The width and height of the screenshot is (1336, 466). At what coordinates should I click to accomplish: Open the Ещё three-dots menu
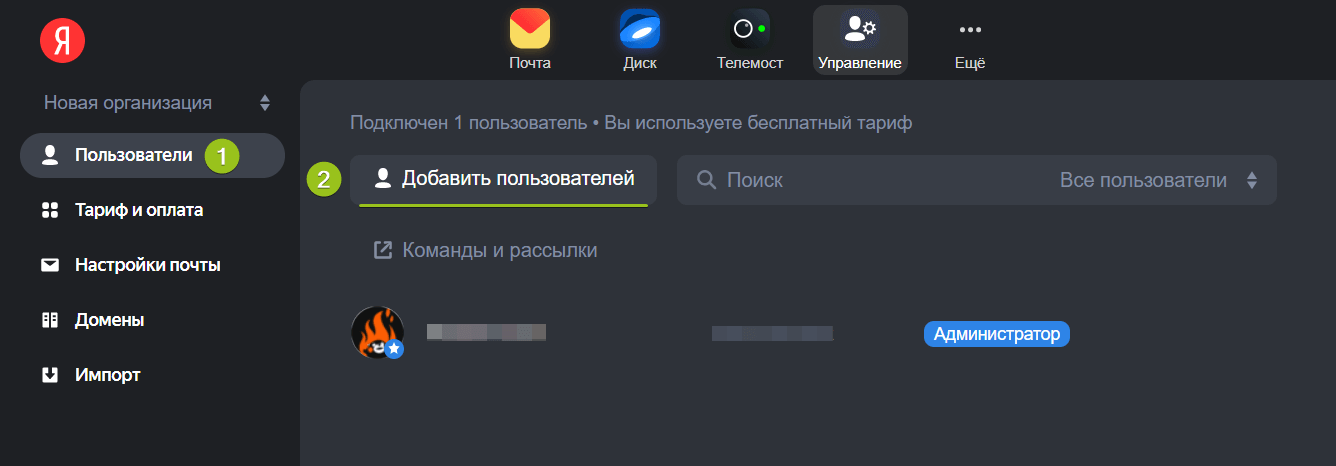970,29
